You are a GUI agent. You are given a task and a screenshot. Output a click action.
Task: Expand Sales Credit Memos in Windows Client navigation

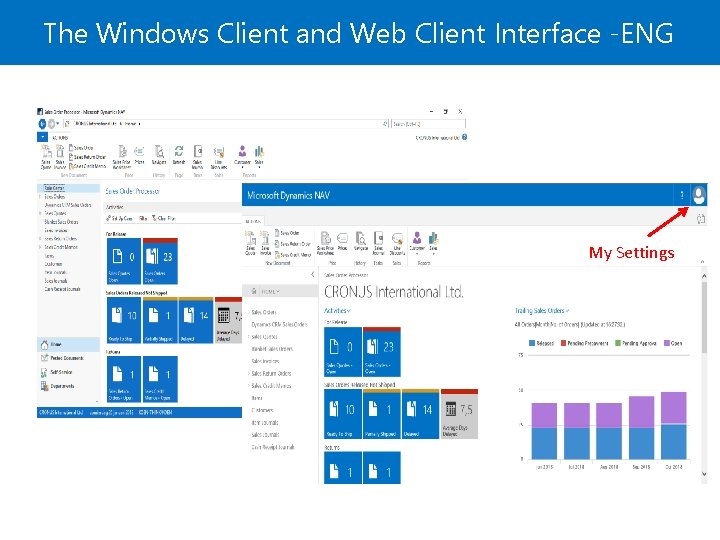point(40,247)
